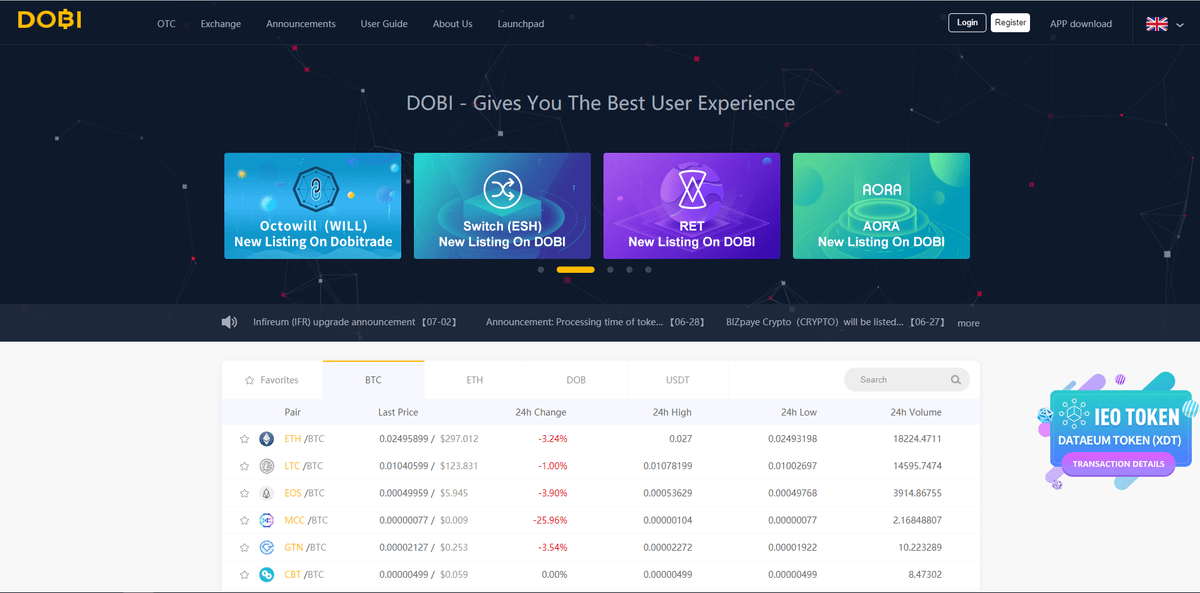Click the speaker announcement icon

[x=229, y=322]
